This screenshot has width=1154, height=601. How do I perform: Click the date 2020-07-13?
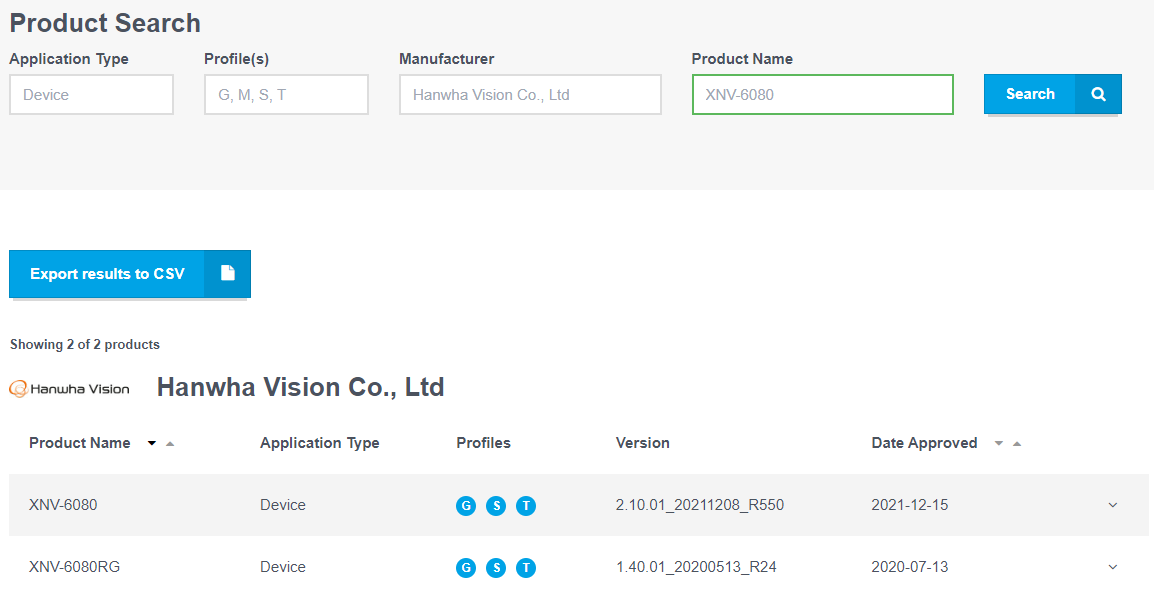[910, 566]
